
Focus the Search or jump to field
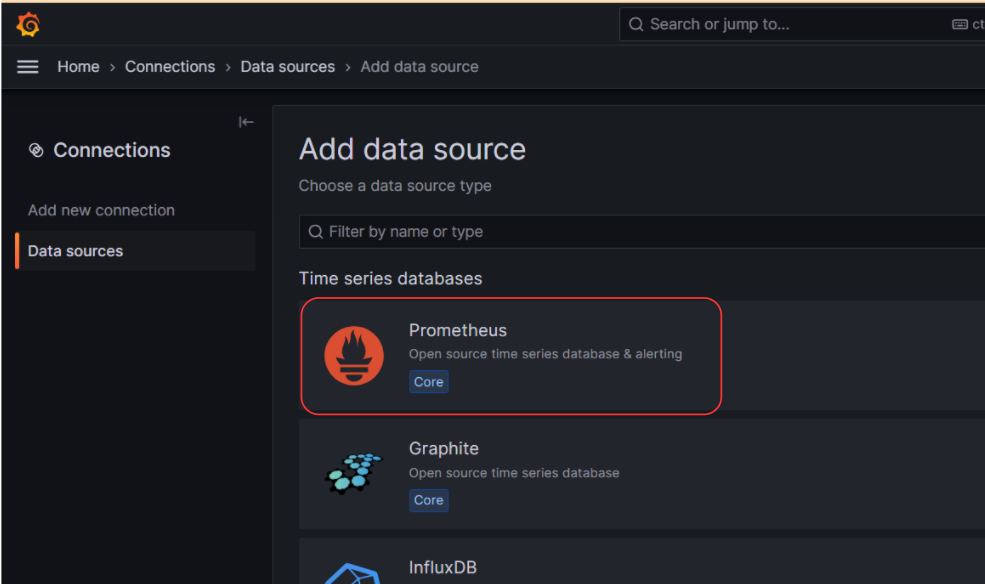802,24
